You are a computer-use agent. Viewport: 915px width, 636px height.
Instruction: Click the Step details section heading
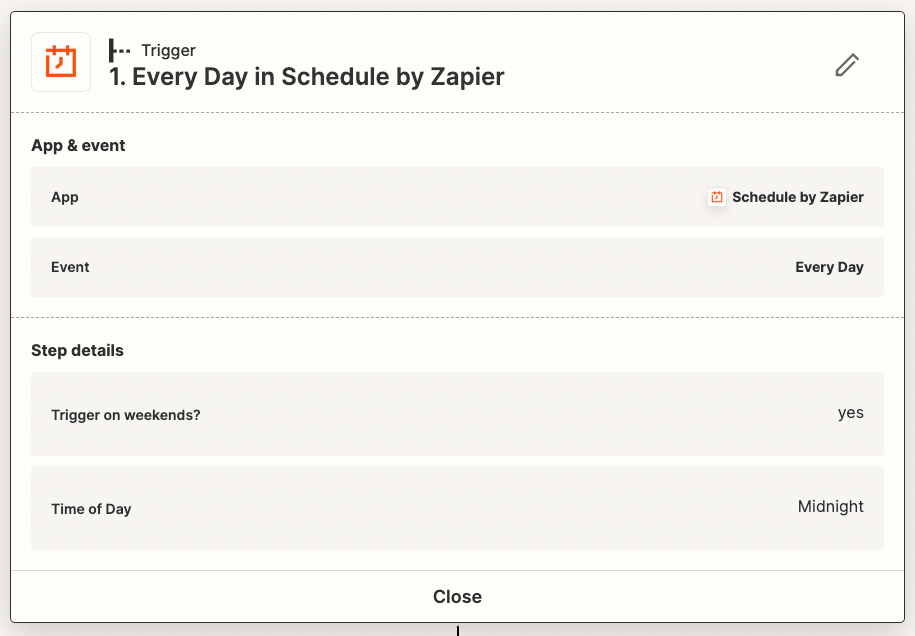[77, 350]
